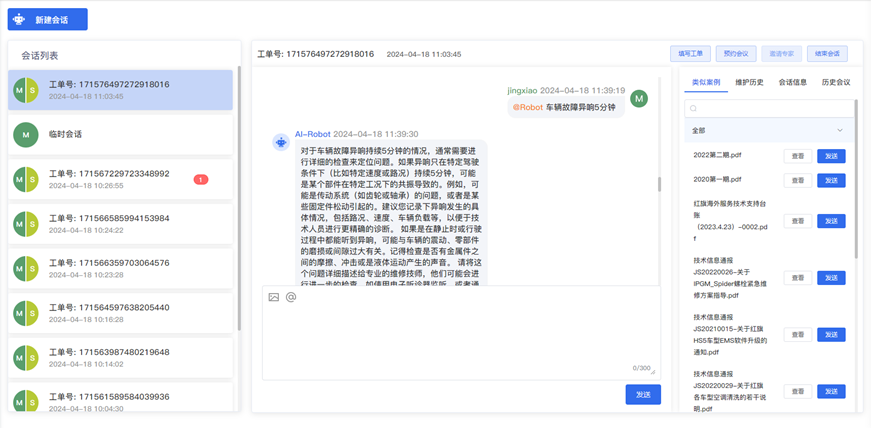Click the chat messages scrollbar
The width and height of the screenshot is (871, 428).
[x=659, y=184]
